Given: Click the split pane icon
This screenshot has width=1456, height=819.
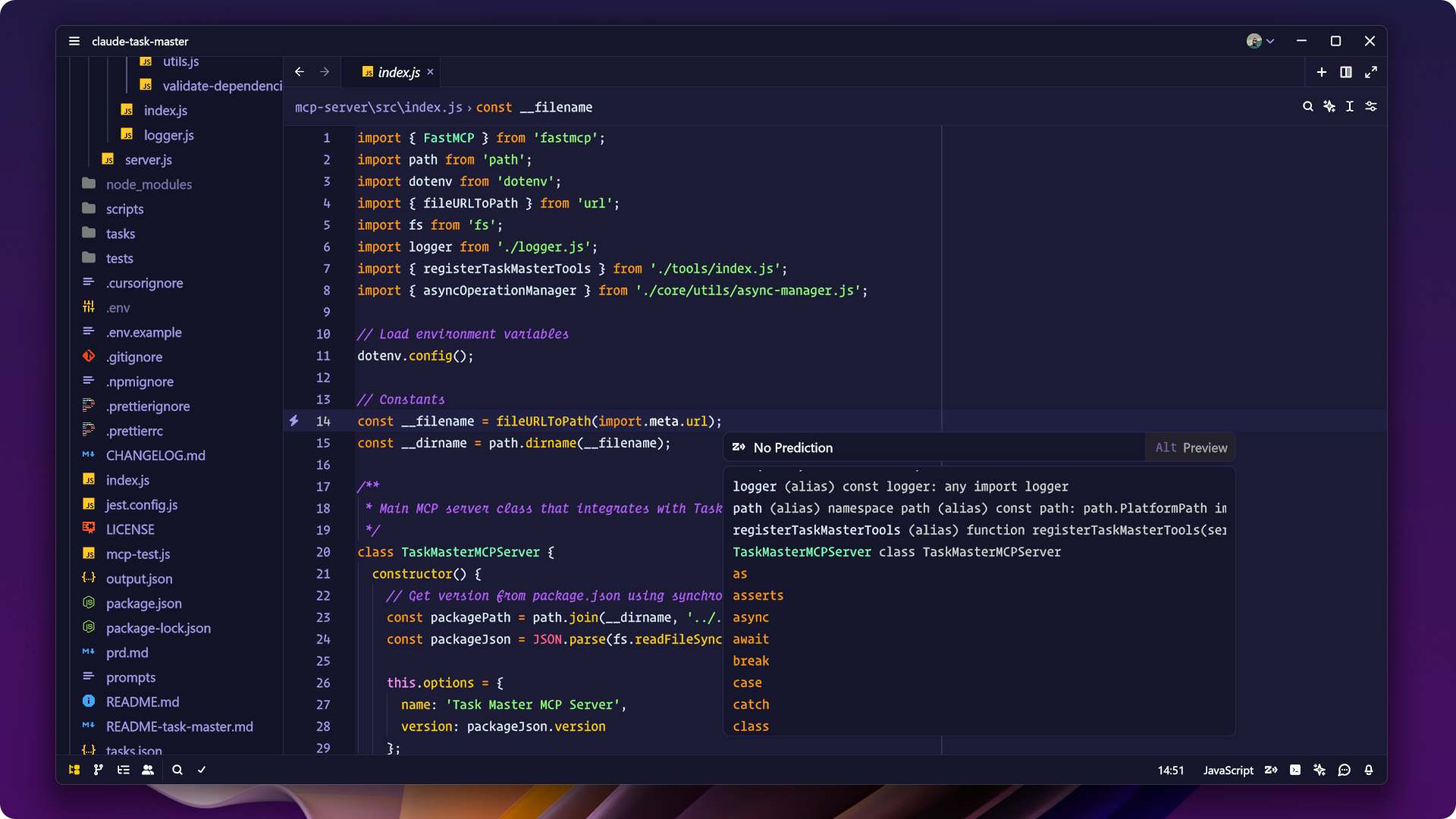Looking at the screenshot, I should (1346, 72).
